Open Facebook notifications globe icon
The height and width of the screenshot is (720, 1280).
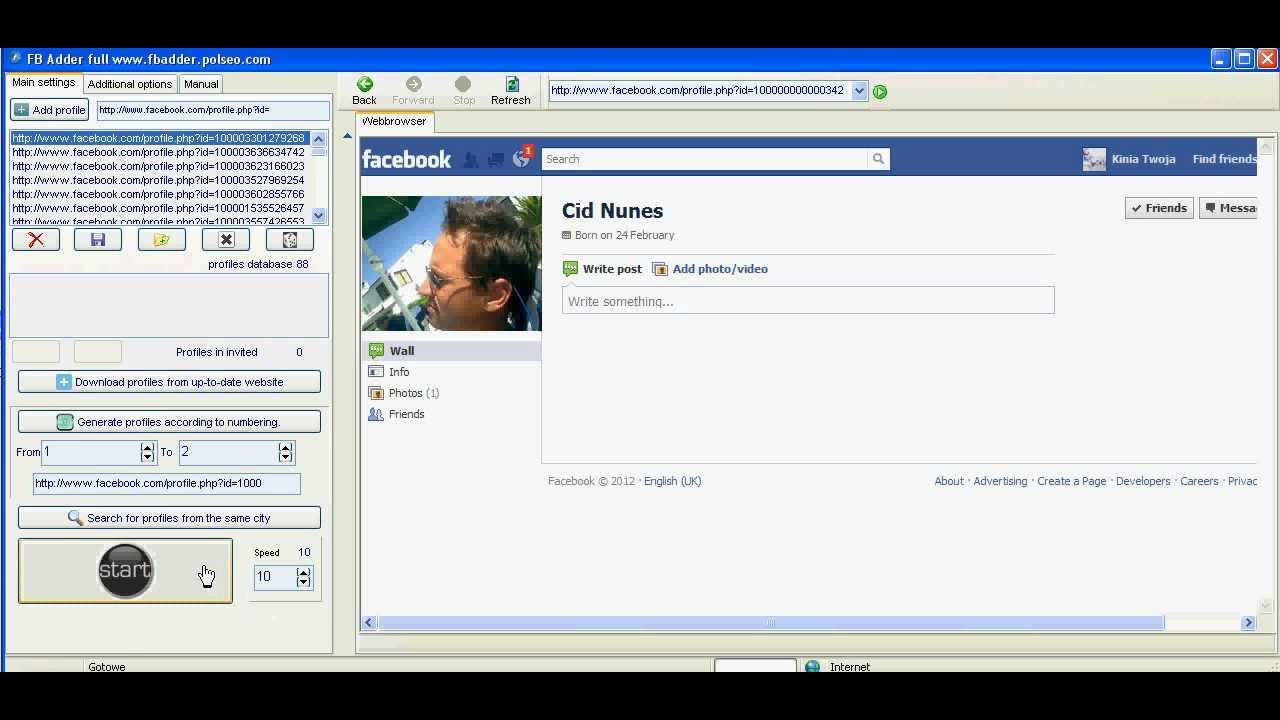(x=520, y=159)
